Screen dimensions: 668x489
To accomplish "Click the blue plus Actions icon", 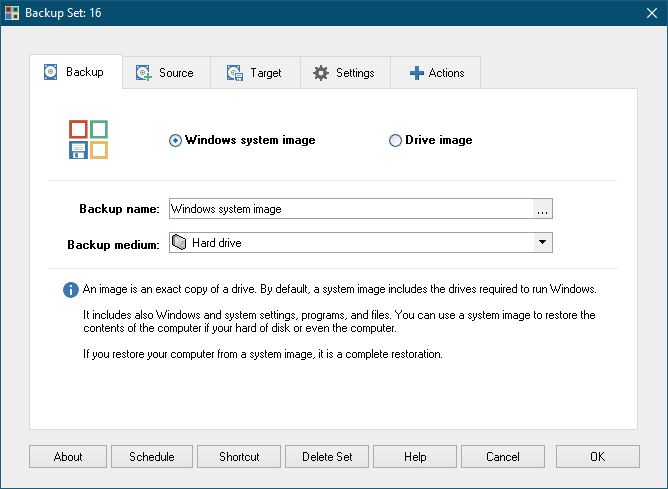I will (416, 73).
